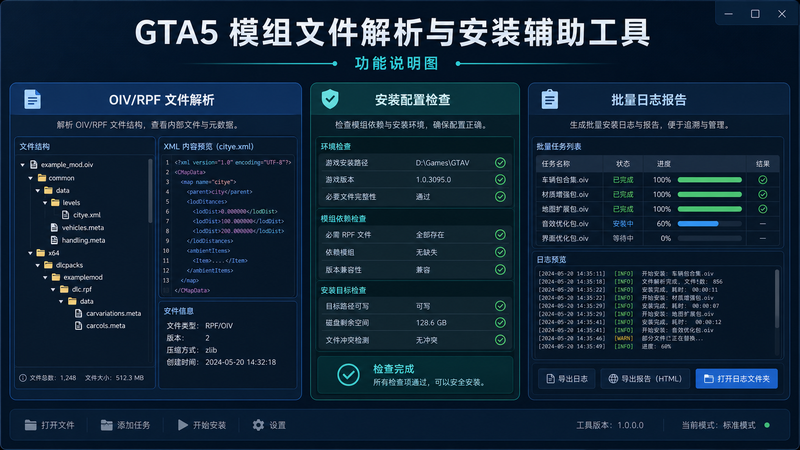Click the result check for 车辆包合集.oiv
800x450 pixels.
(x=762, y=180)
